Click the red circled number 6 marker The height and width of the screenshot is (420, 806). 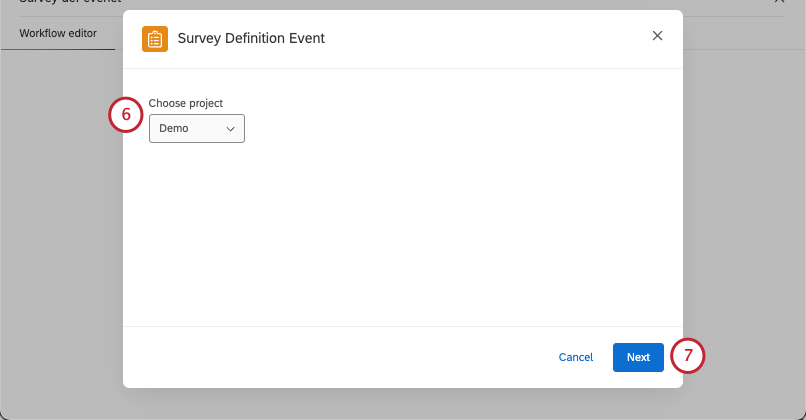point(126,115)
